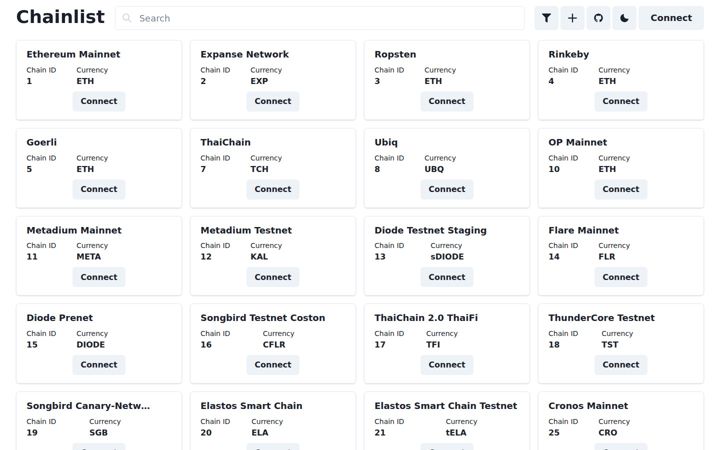Select the Expanse Network title

245,54
